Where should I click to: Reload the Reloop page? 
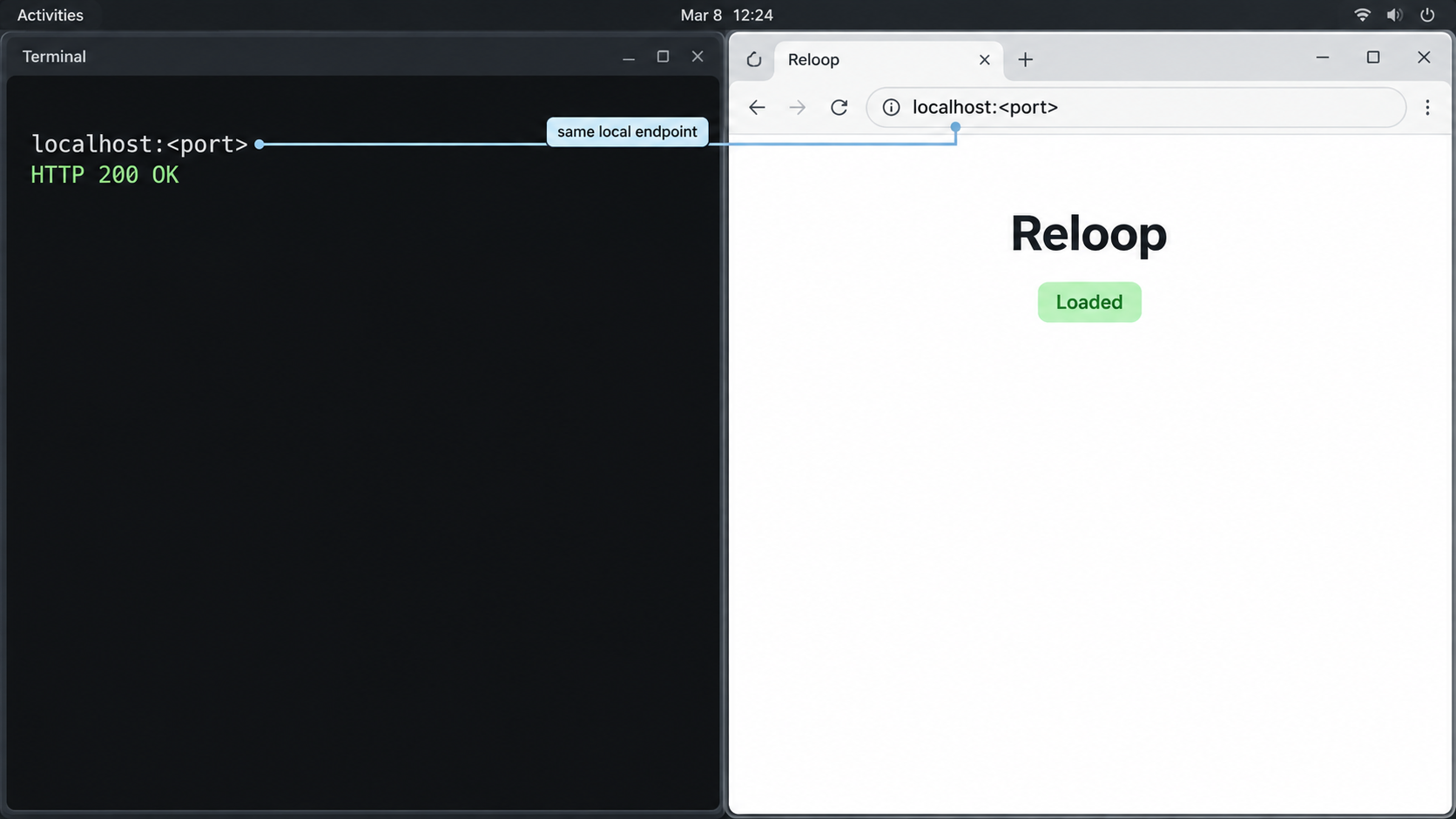839,107
